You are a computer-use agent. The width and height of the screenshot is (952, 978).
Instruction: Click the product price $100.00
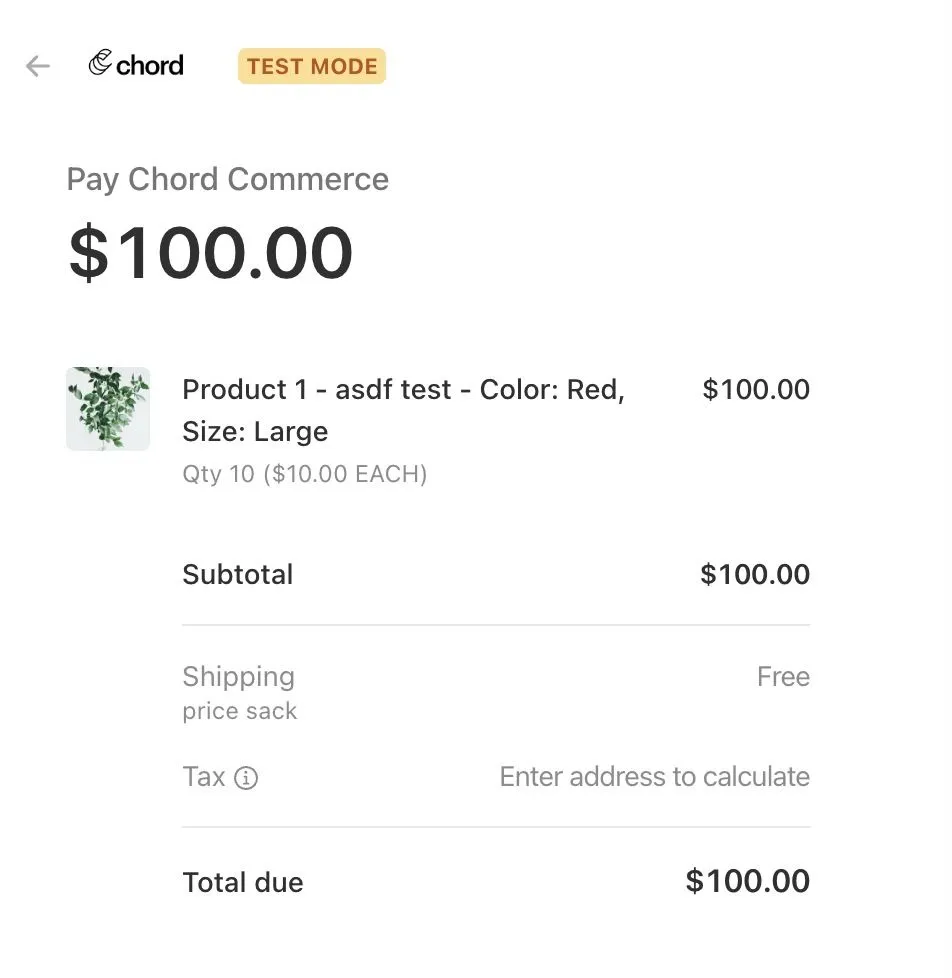(x=756, y=389)
